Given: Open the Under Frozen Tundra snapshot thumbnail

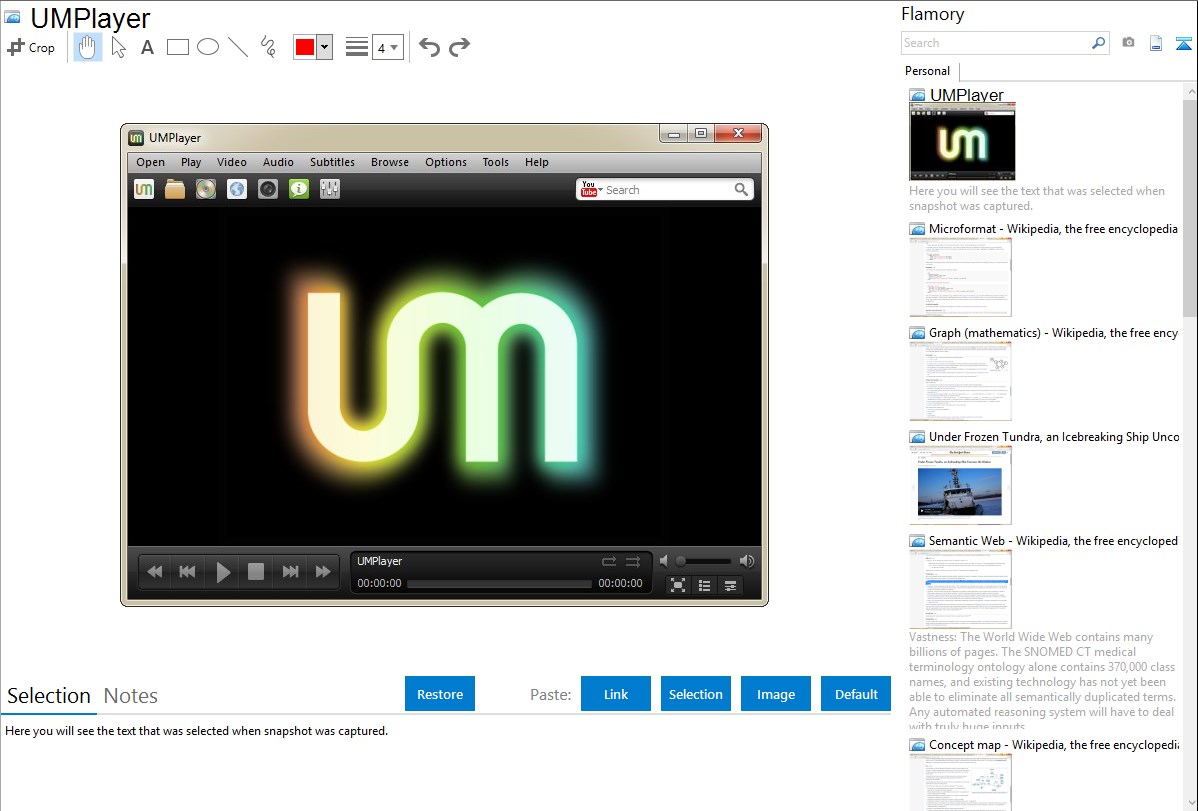Looking at the screenshot, I should tap(960, 485).
